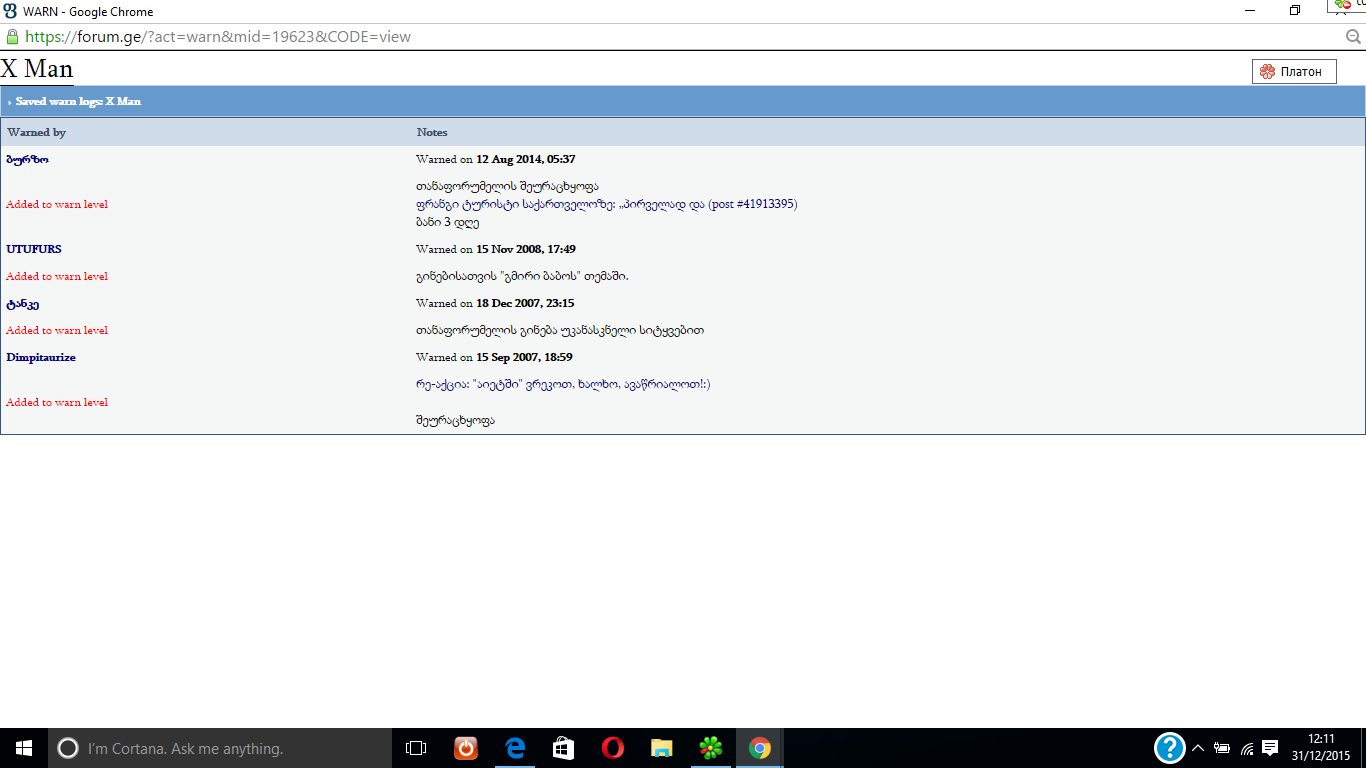The width and height of the screenshot is (1366, 768).
Task: Launch the orange power-button app on the taskbar
Action: pos(466,748)
